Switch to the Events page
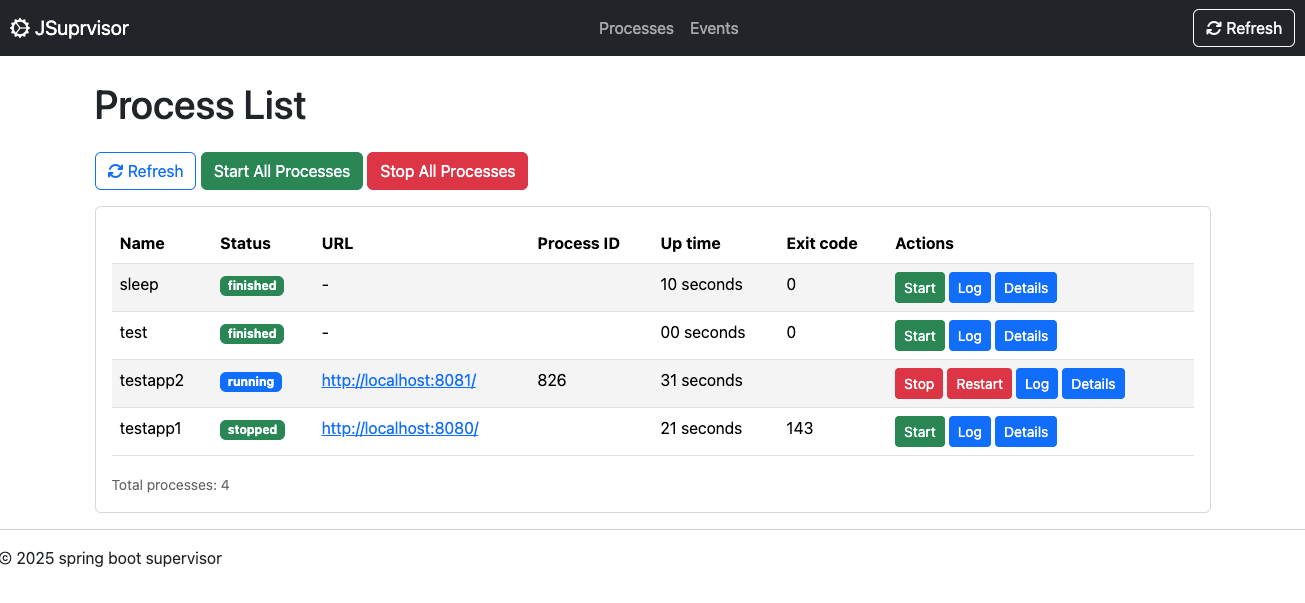 tap(713, 28)
